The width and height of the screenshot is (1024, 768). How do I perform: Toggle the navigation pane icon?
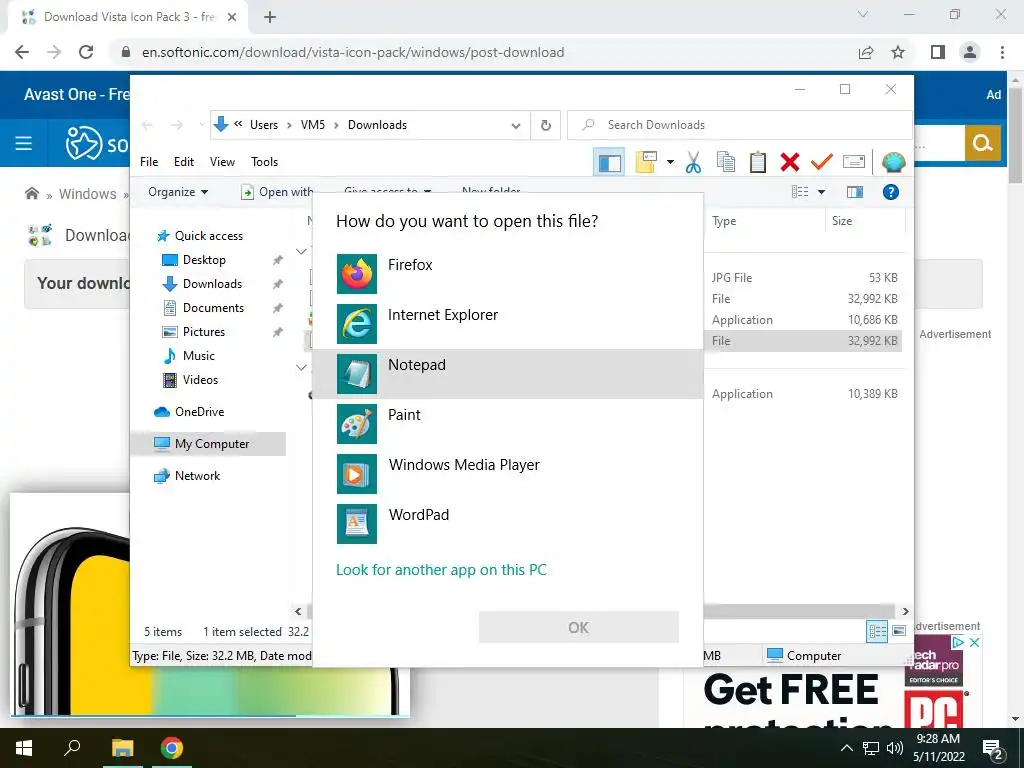pyautogui.click(x=609, y=162)
